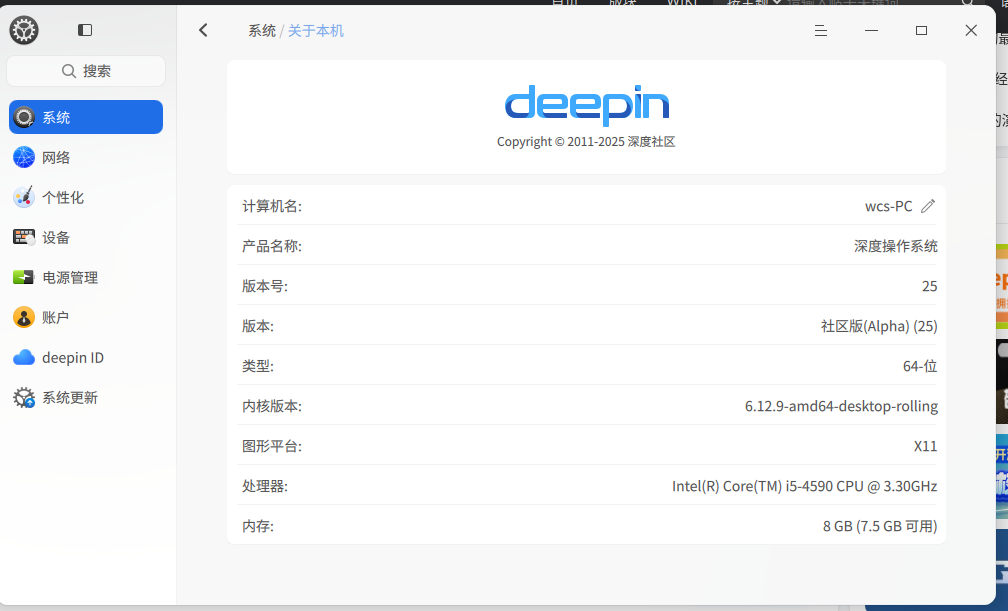This screenshot has width=1008, height=611.
Task: Click the 8 GB memory value
Action: 879,526
